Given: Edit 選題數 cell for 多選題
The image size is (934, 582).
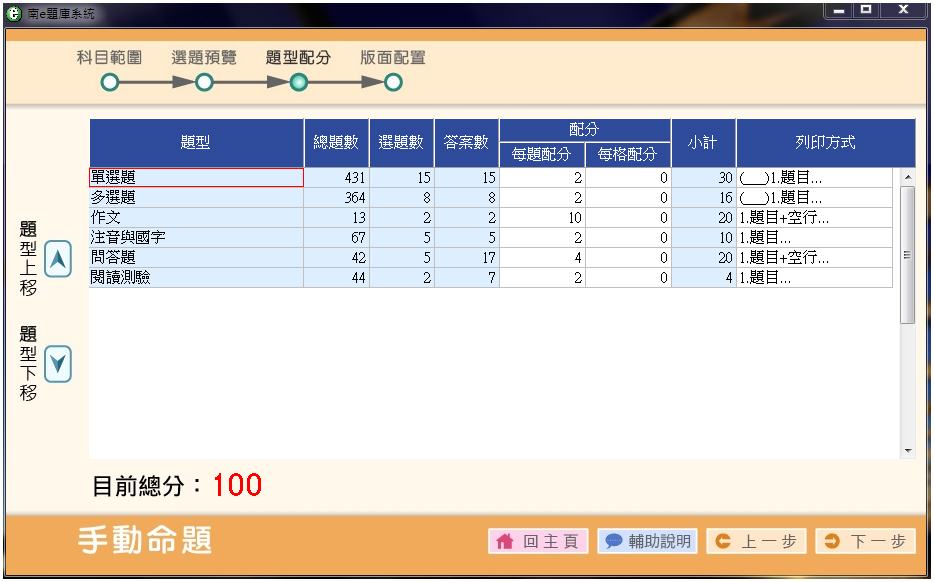Looking at the screenshot, I should click(401, 198).
